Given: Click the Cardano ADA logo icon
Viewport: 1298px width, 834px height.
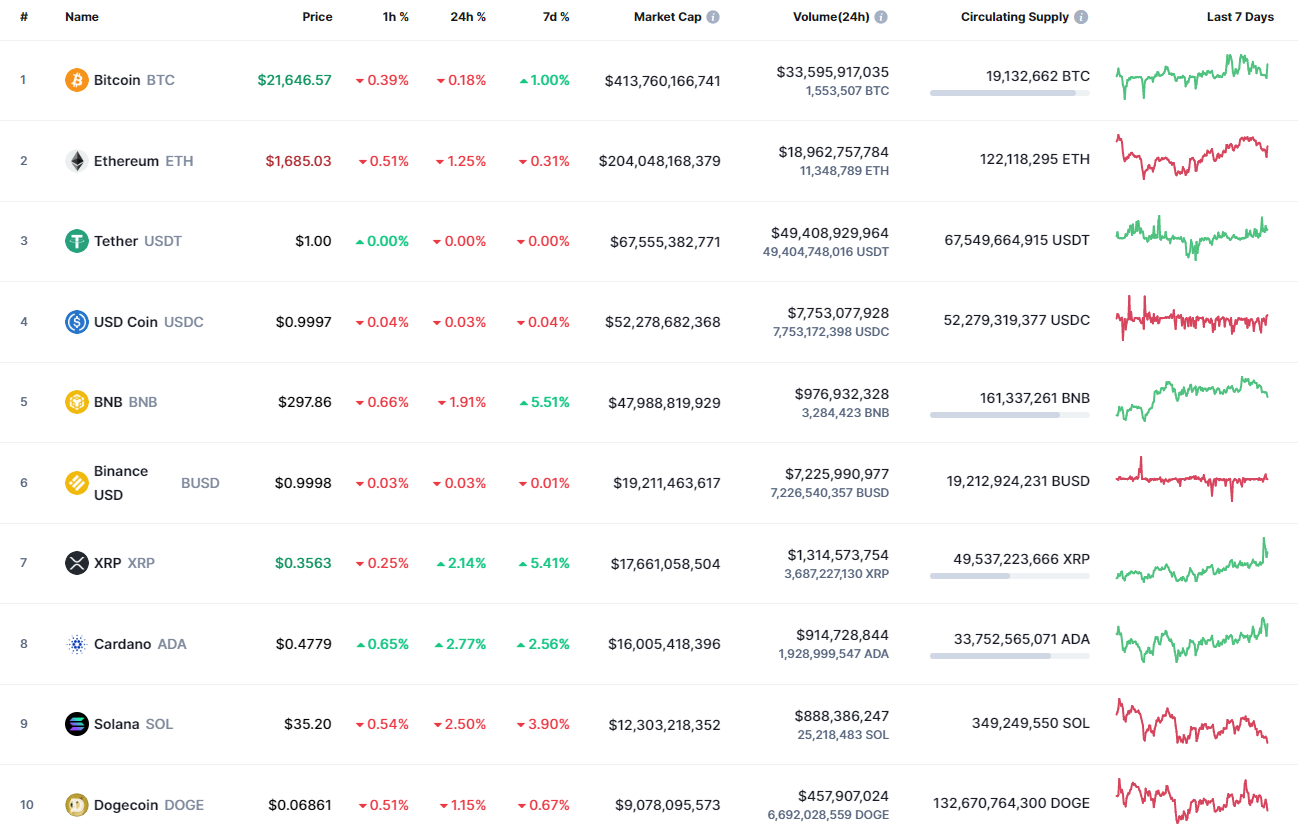Looking at the screenshot, I should tap(76, 644).
